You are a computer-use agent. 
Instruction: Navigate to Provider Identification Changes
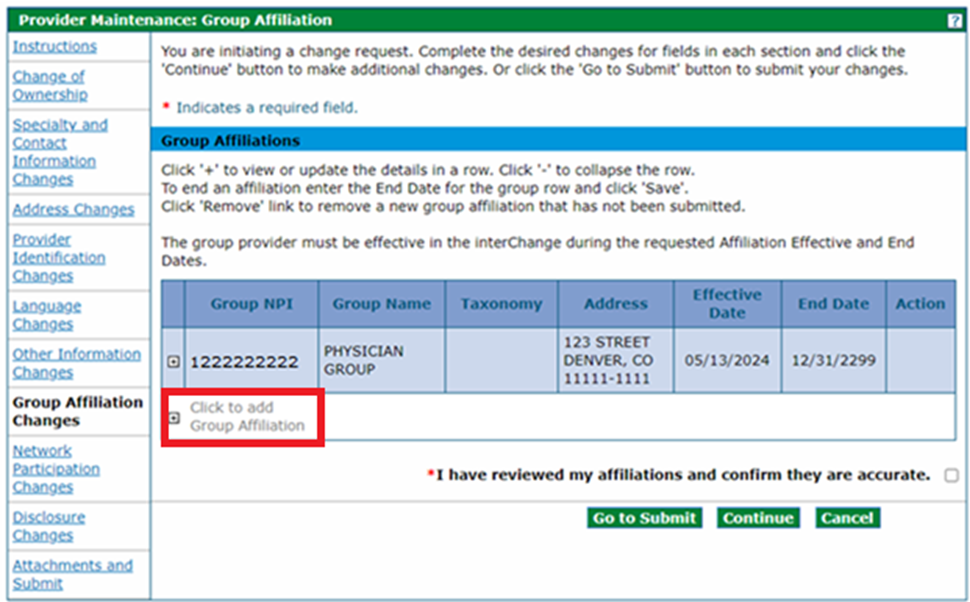(58, 258)
